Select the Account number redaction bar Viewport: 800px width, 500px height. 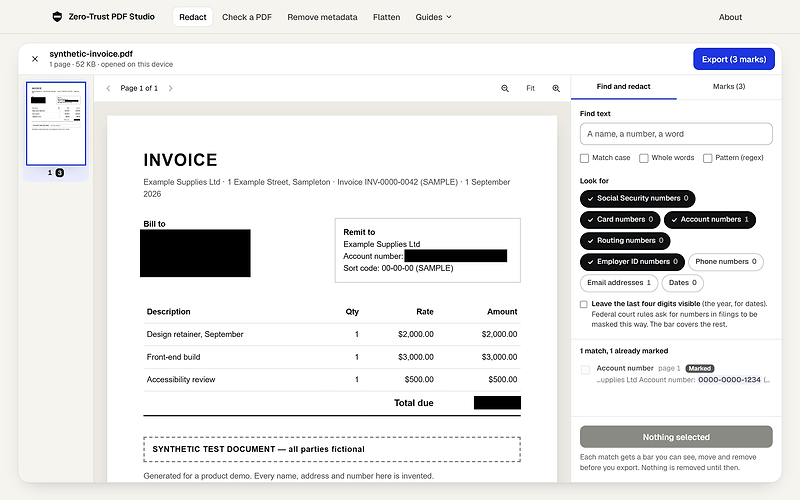point(456,256)
